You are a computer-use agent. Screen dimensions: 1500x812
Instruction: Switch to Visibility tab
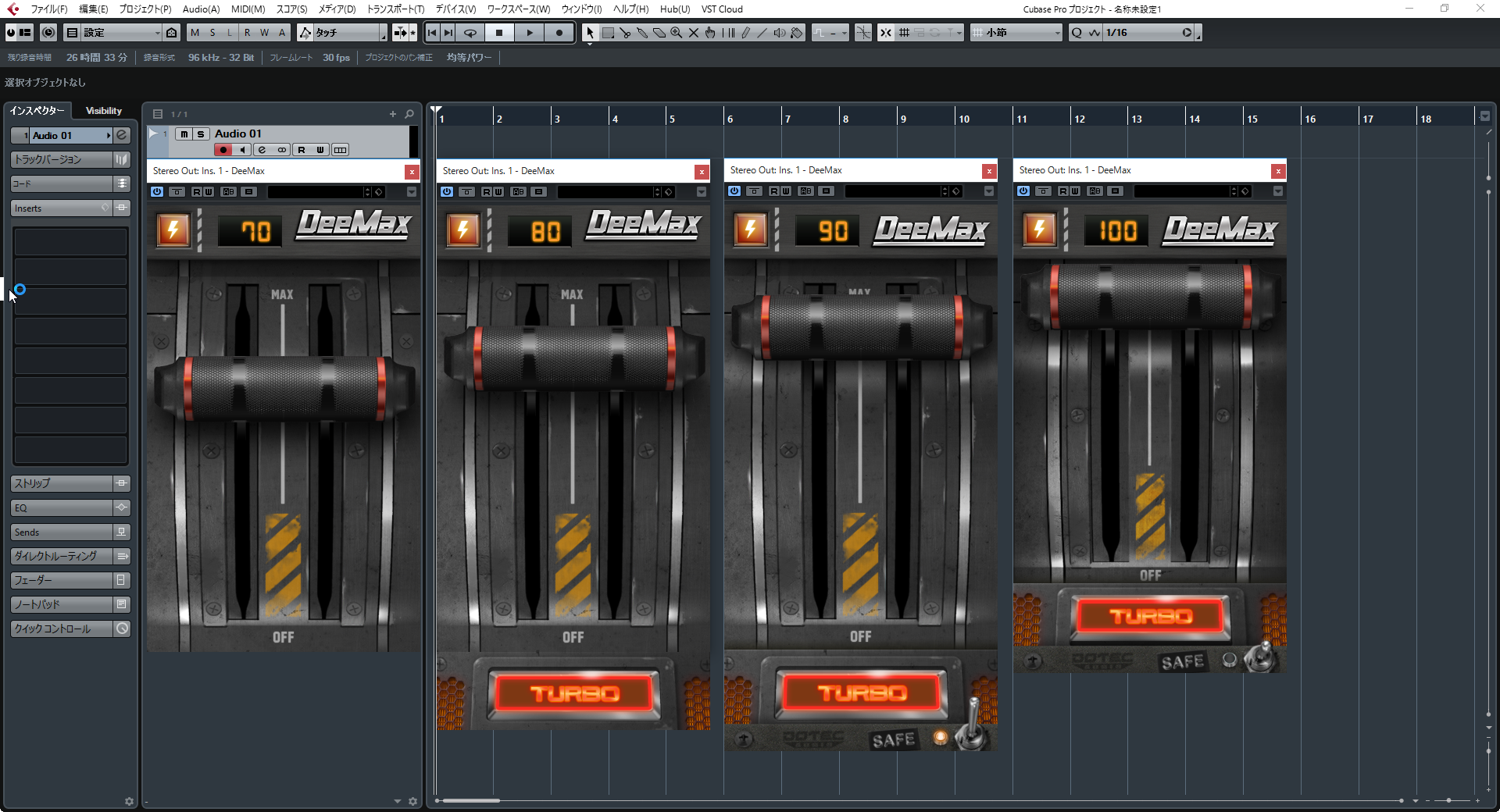click(x=104, y=111)
